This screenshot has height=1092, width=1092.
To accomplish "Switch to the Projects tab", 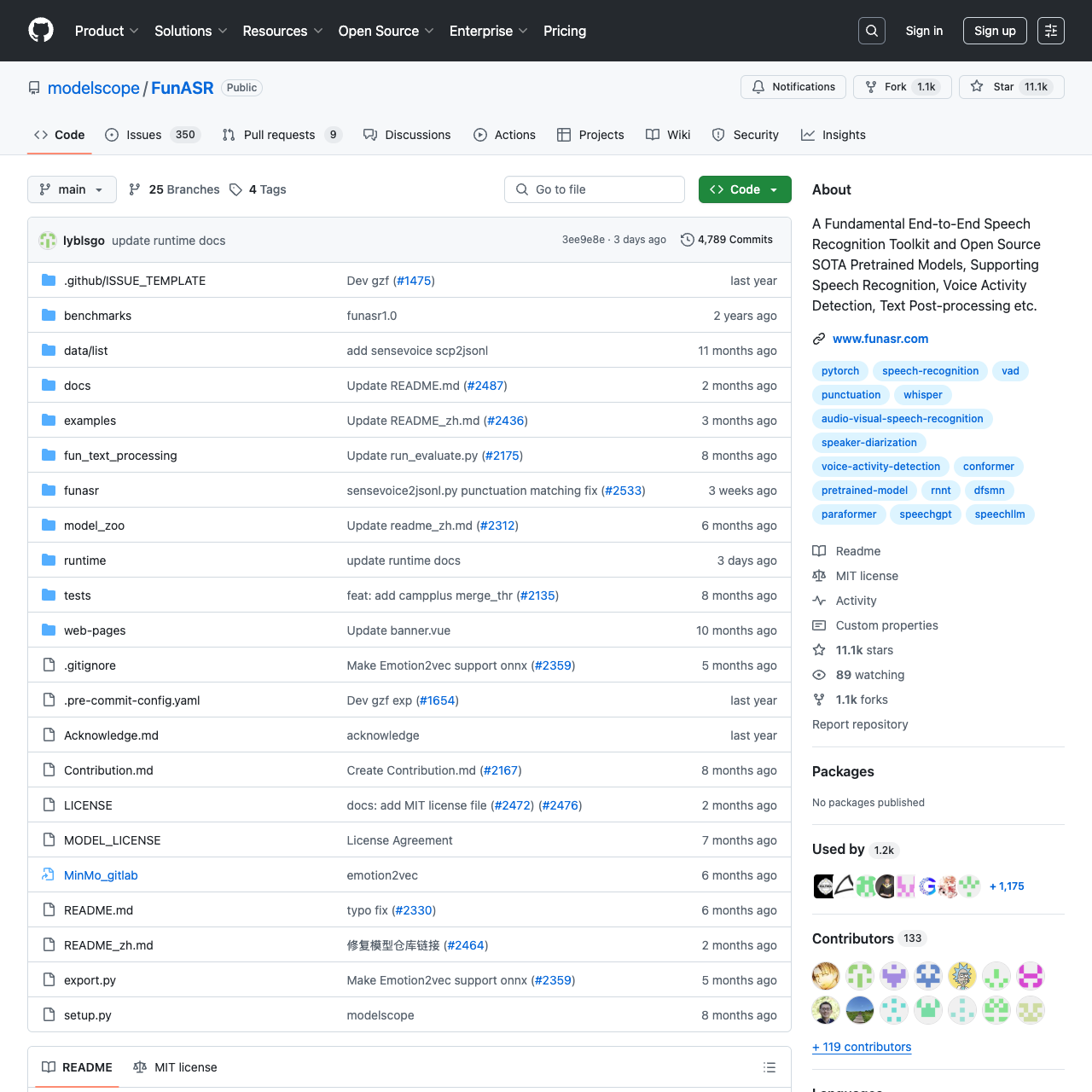I will (x=590, y=135).
